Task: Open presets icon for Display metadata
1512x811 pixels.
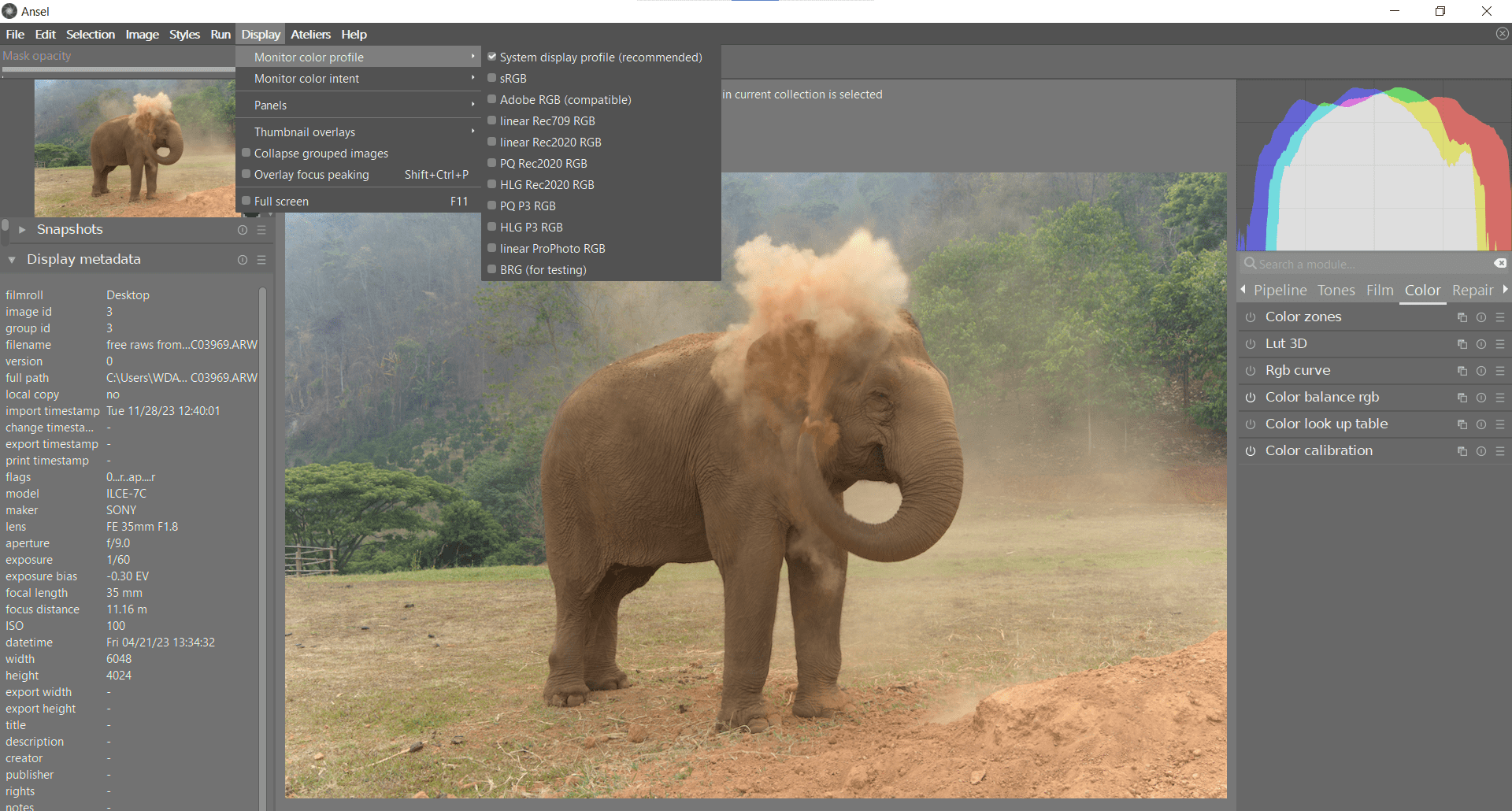Action: pyautogui.click(x=261, y=260)
